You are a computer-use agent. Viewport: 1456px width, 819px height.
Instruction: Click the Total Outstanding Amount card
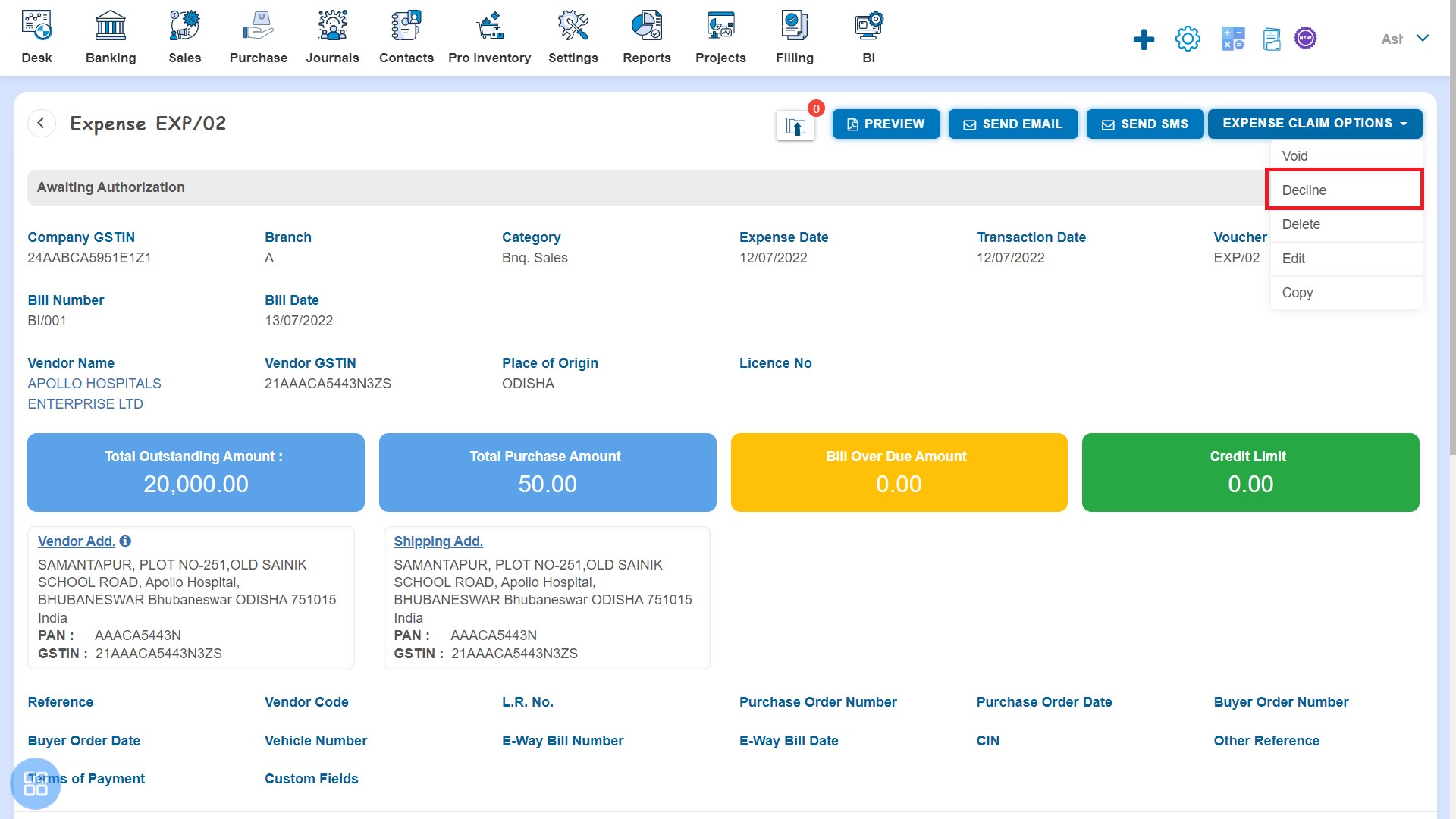coord(196,472)
